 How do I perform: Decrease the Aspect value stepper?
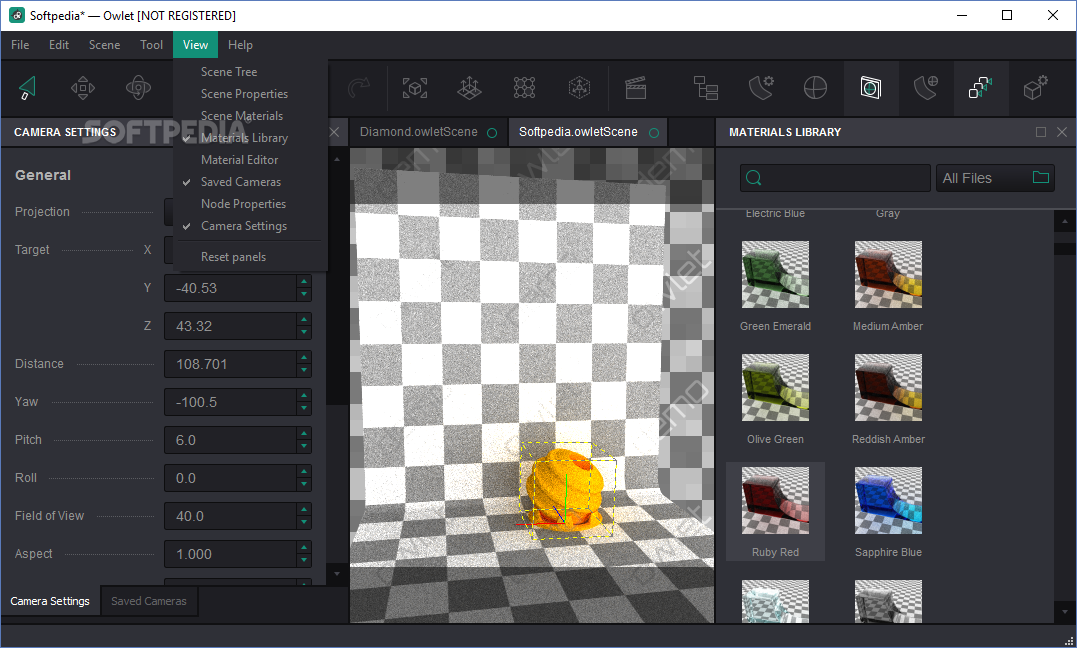304,560
